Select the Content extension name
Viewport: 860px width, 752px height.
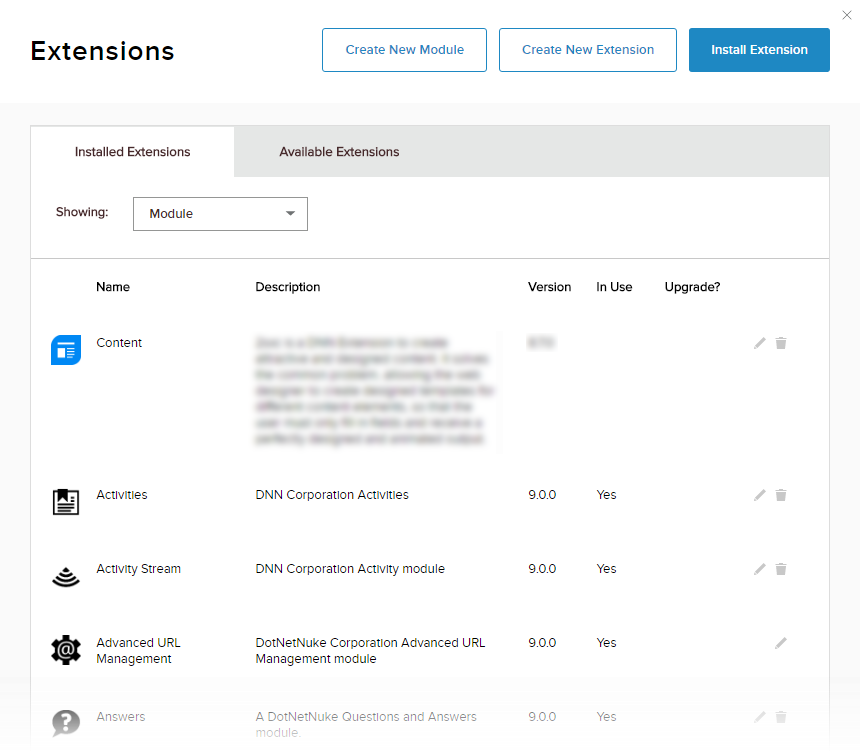119,343
